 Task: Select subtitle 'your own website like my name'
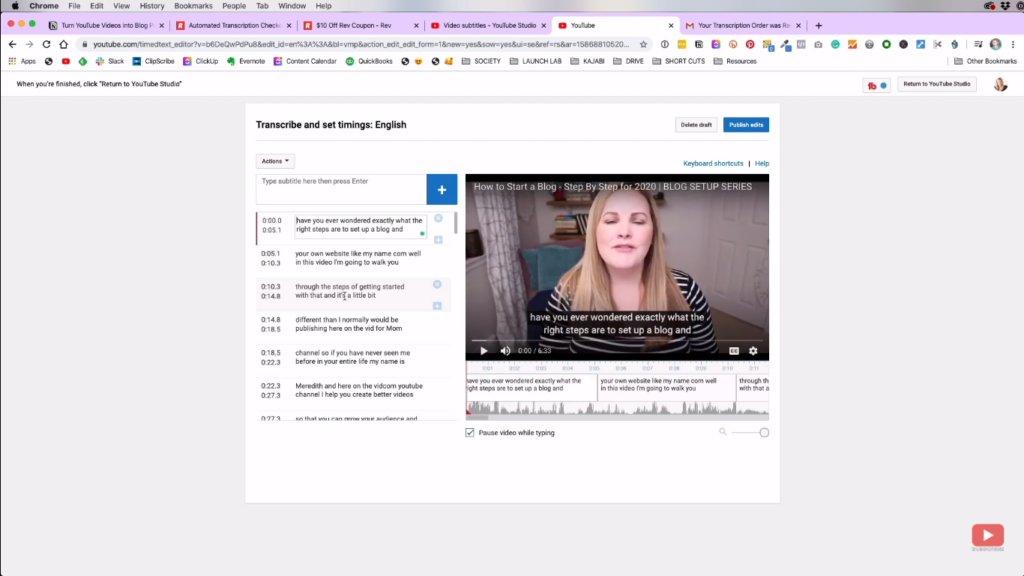pos(358,258)
